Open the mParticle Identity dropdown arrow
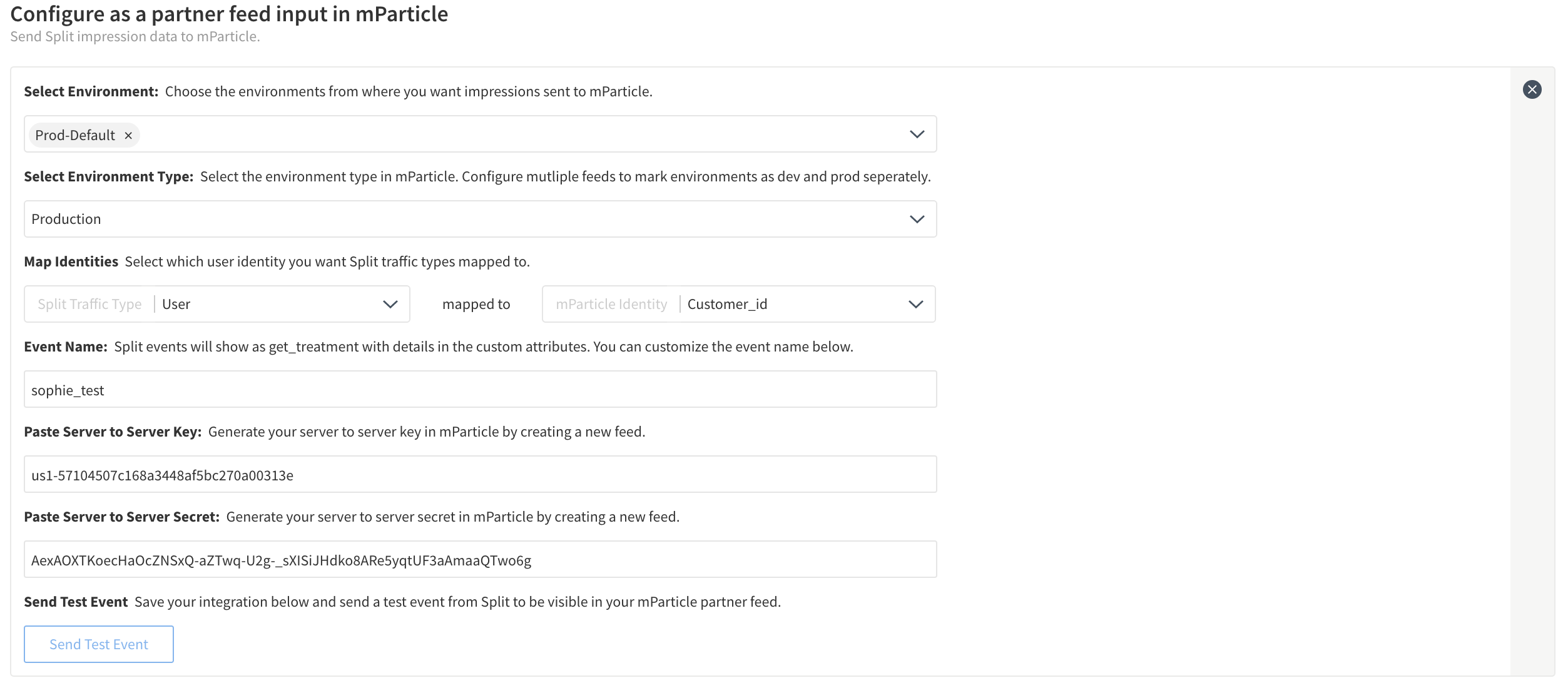The height and width of the screenshot is (683, 1568). 915,305
